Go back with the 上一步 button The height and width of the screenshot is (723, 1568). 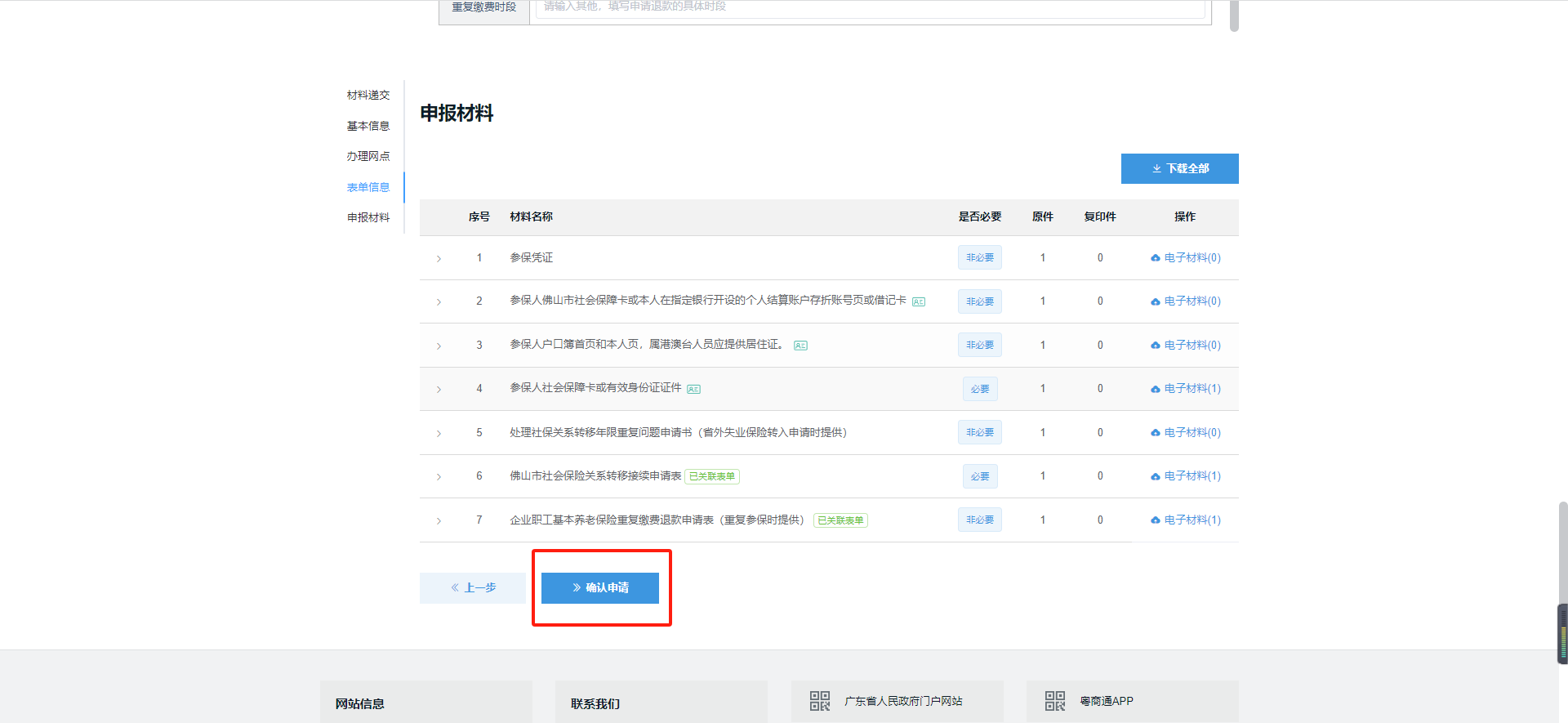[473, 588]
